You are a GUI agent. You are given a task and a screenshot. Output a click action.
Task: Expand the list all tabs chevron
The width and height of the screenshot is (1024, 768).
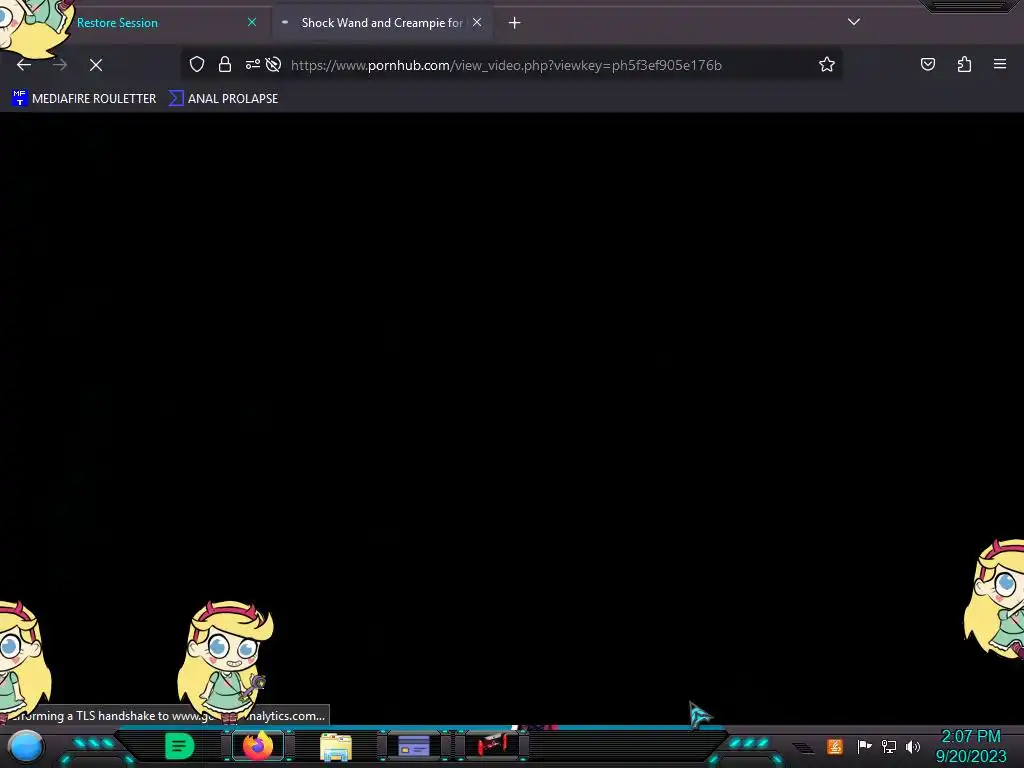[x=854, y=22]
